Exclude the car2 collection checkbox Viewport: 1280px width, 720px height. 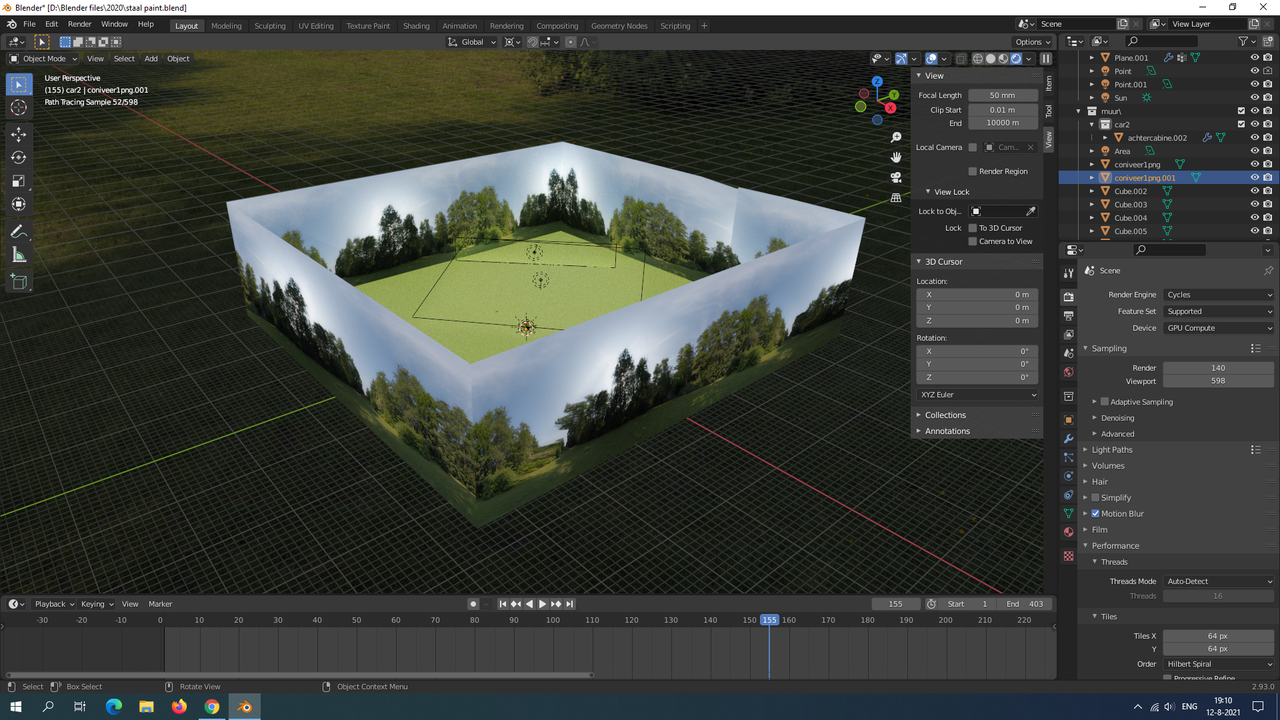[x=1241, y=124]
